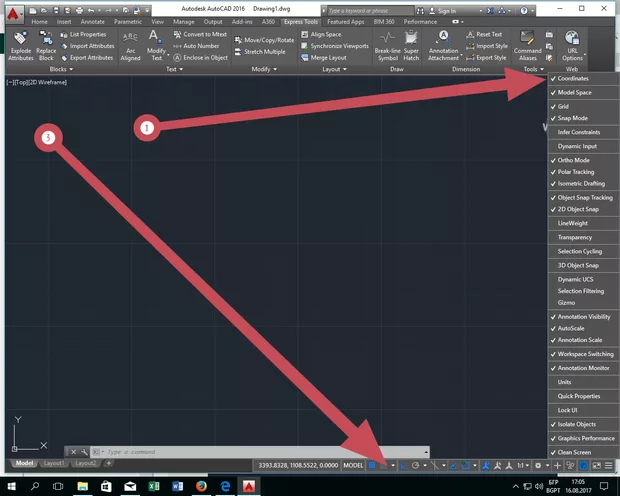Click the Enclose in Object tool
This screenshot has width=620, height=496.
pyautogui.click(x=200, y=58)
